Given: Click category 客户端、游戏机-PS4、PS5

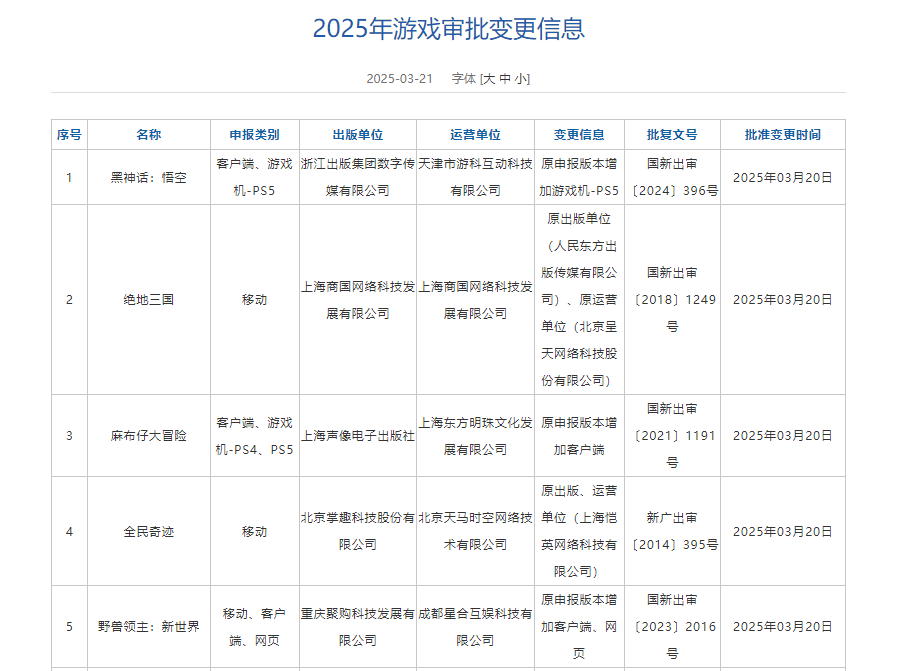Looking at the screenshot, I should pyautogui.click(x=254, y=436).
